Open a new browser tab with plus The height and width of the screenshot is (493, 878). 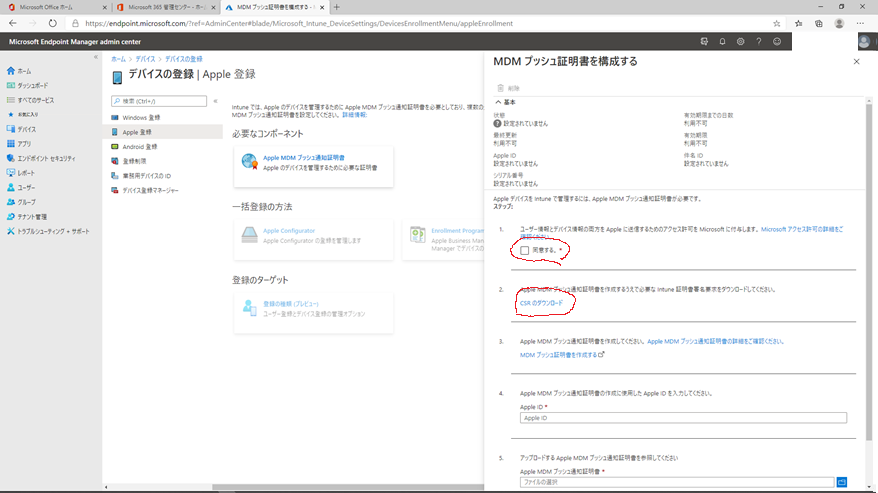point(337,7)
